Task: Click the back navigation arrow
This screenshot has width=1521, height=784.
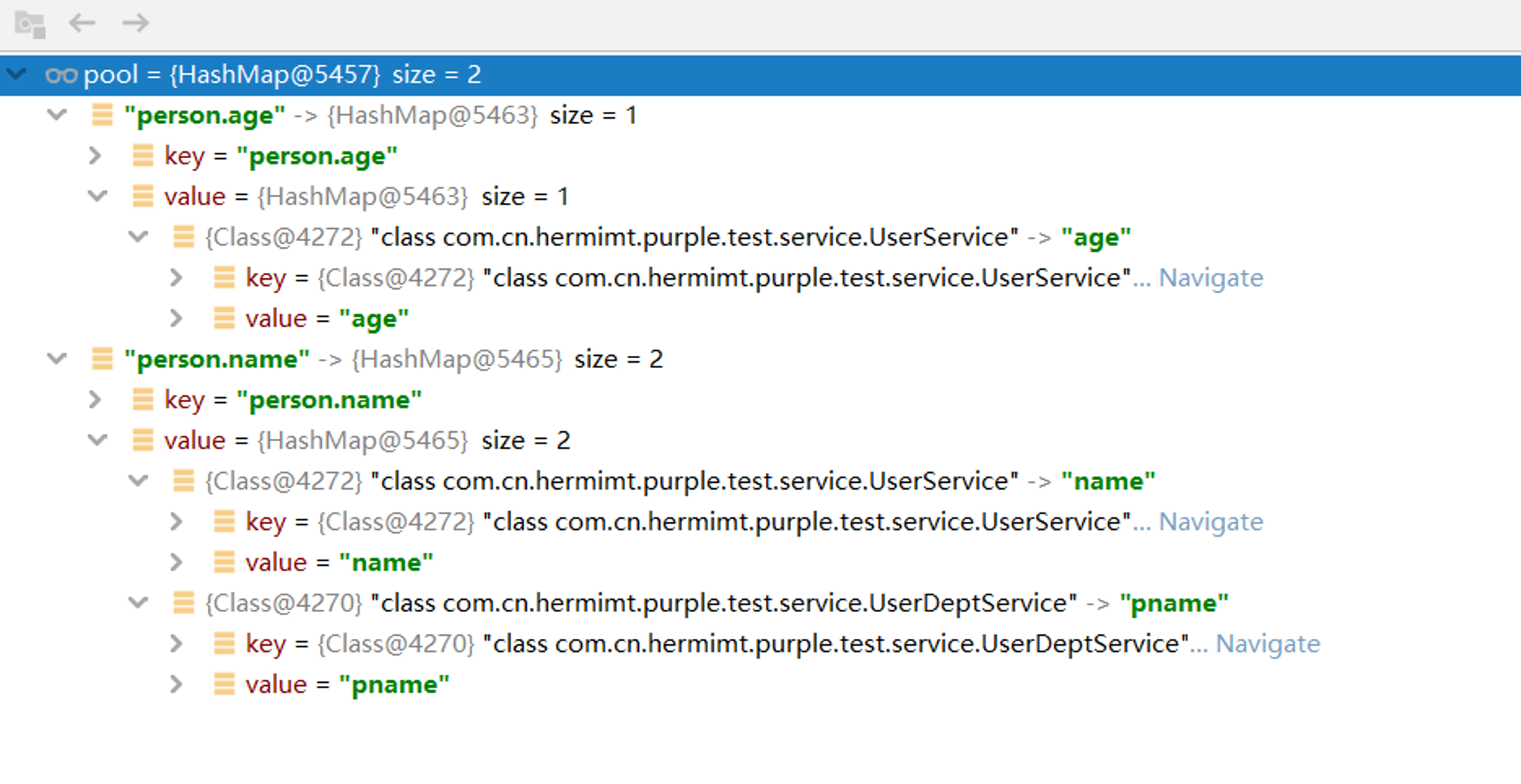Action: click(81, 23)
